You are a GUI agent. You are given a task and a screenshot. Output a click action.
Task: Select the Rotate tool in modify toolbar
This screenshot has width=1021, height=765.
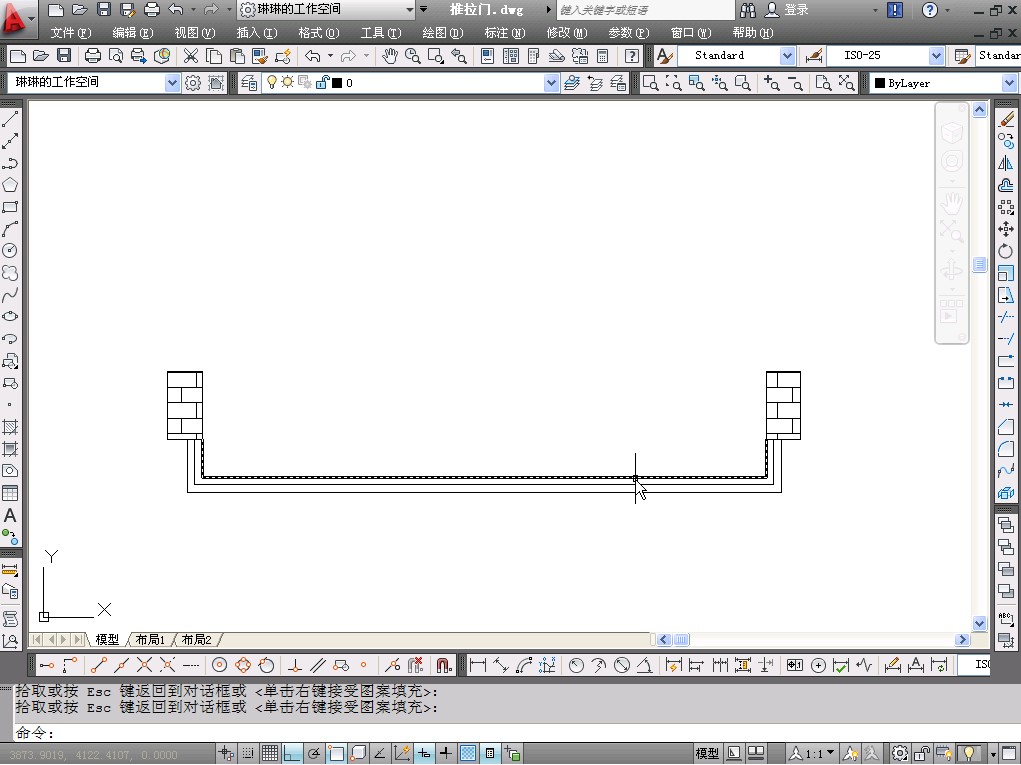pyautogui.click(x=1006, y=252)
